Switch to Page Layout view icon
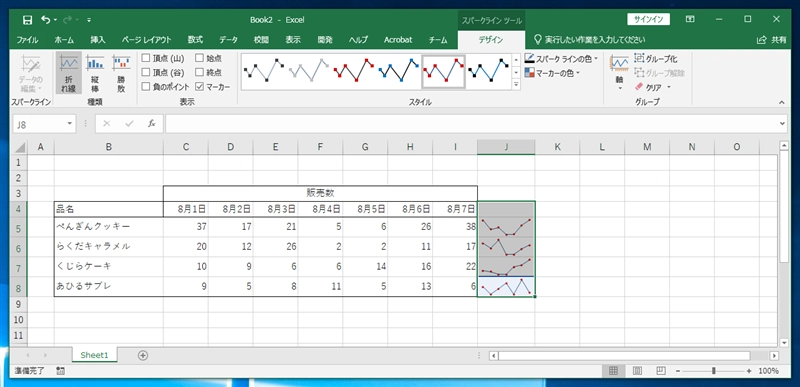 point(637,371)
